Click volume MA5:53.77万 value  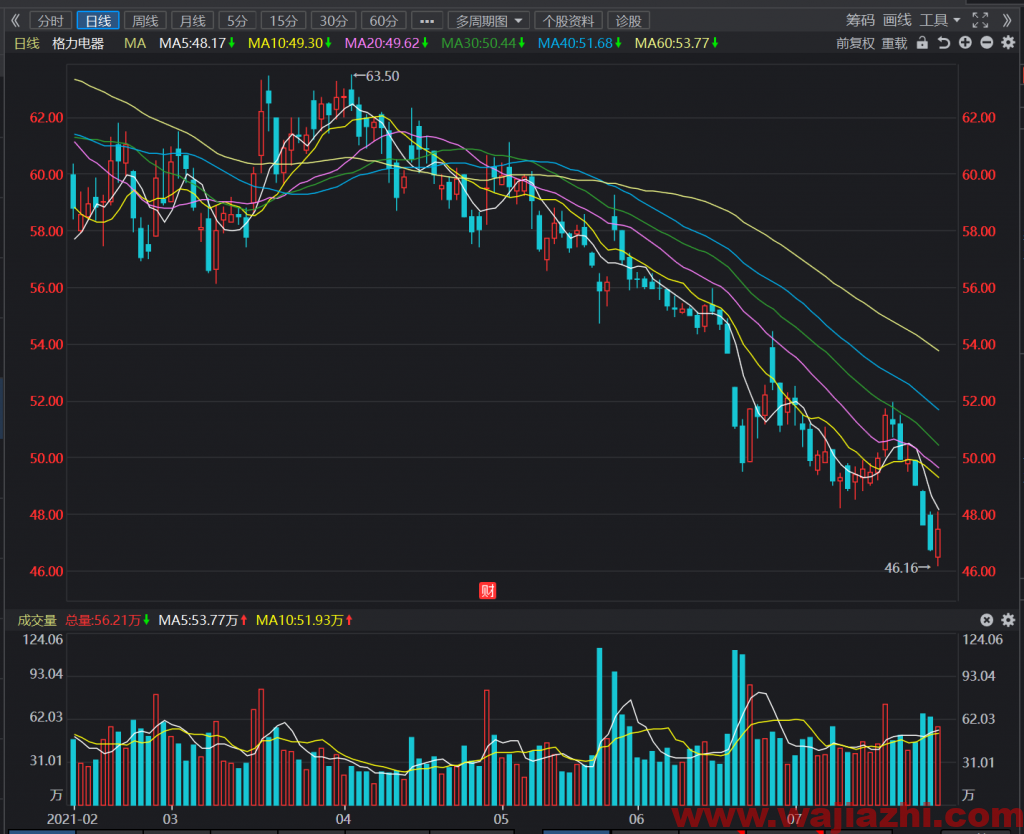[203, 620]
